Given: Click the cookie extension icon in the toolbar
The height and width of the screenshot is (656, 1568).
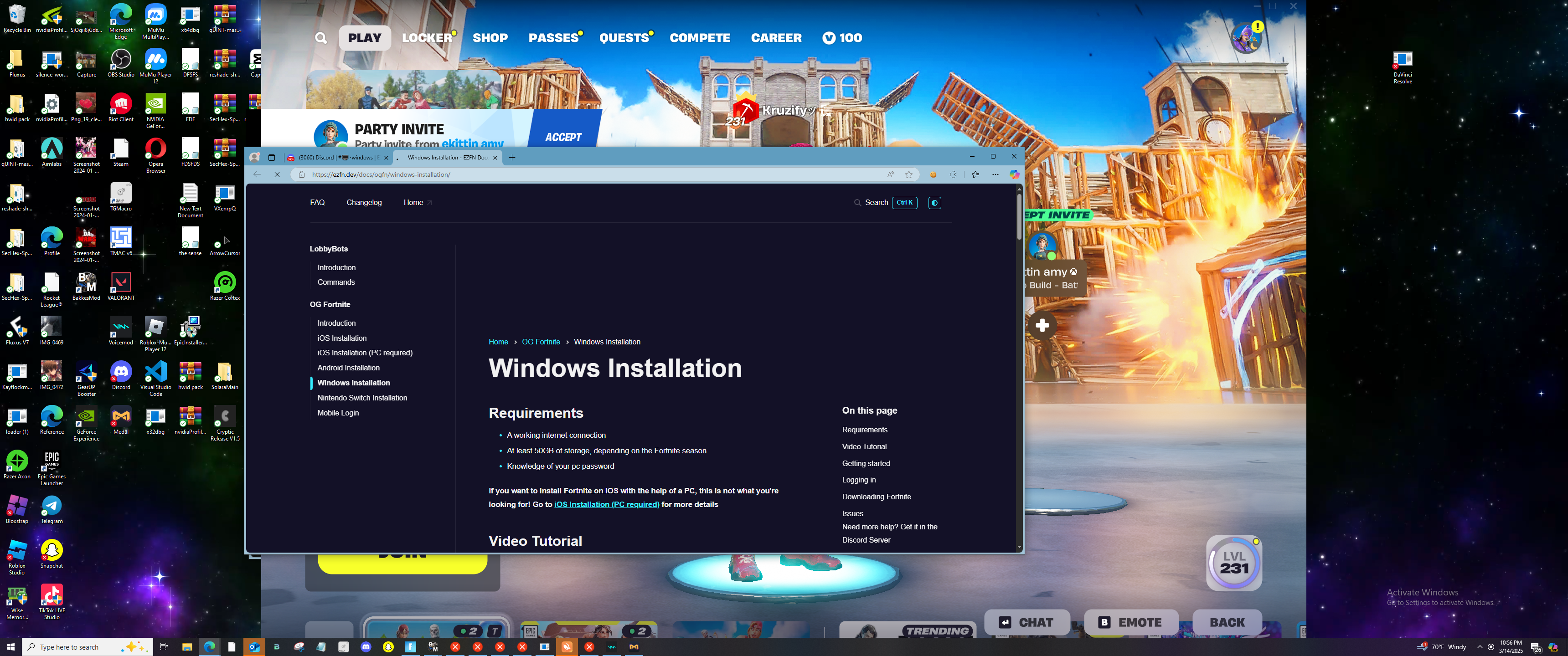Looking at the screenshot, I should click(933, 174).
